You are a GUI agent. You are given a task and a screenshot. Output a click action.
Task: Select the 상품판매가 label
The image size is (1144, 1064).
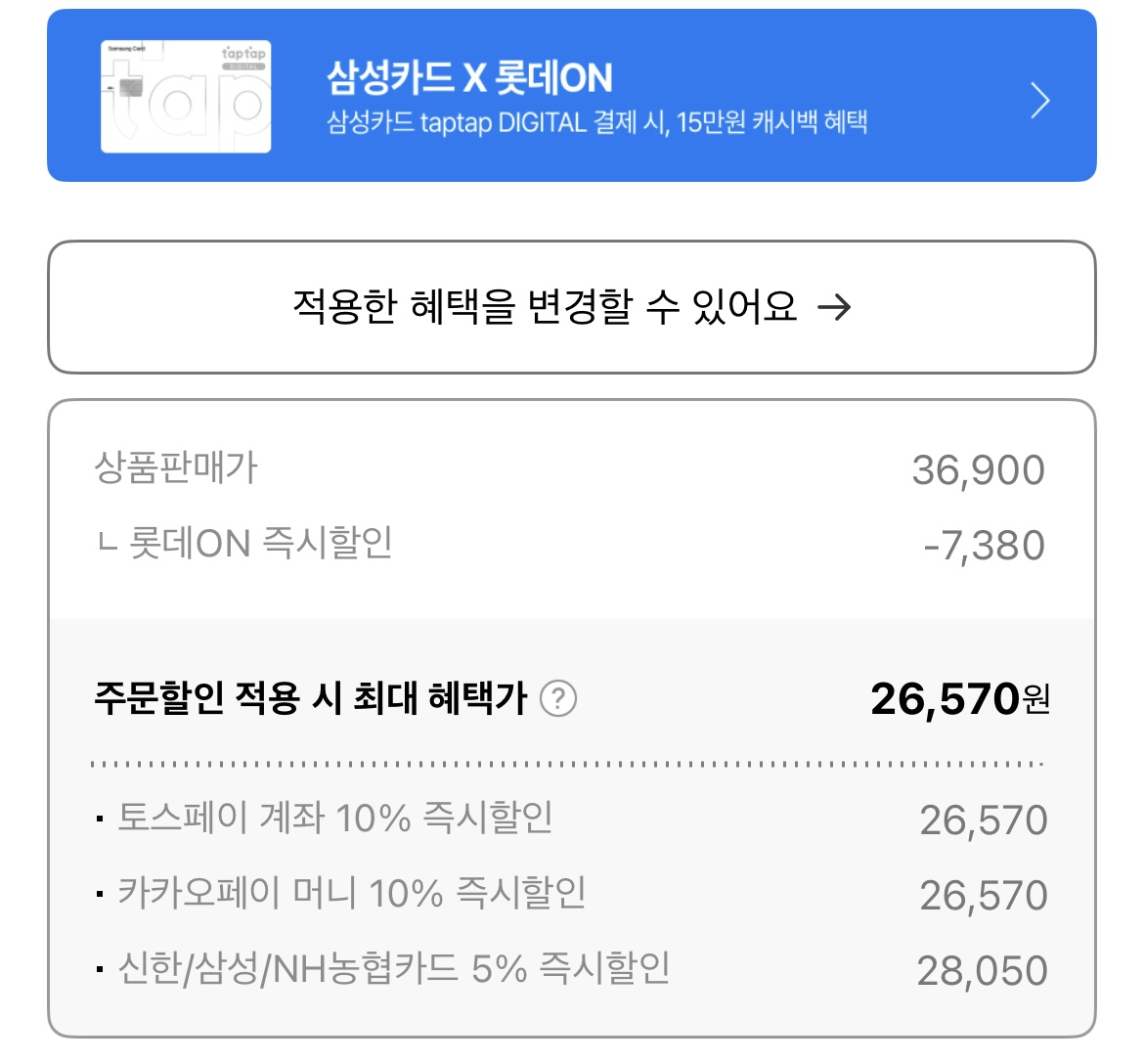click(x=176, y=467)
